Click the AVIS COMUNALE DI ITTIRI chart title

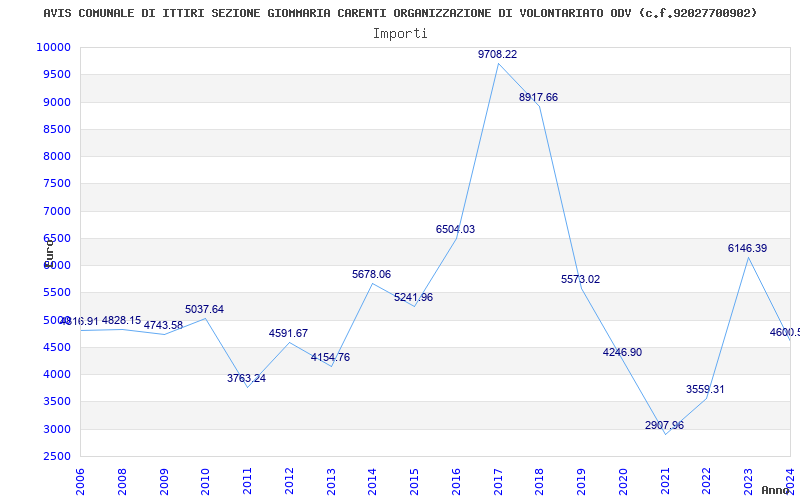[400, 13]
